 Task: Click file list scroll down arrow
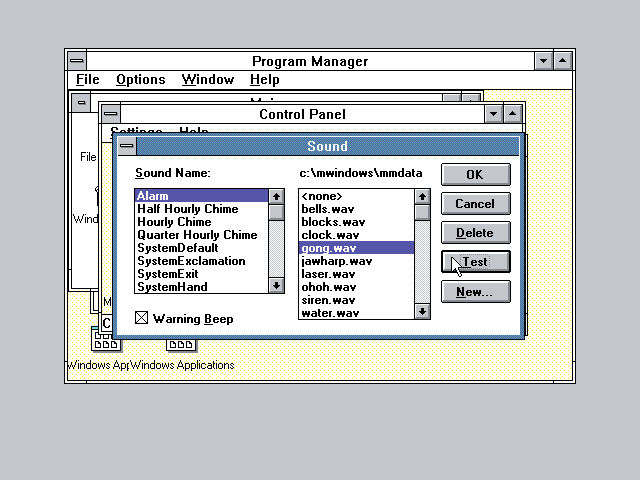pyautogui.click(x=422, y=312)
